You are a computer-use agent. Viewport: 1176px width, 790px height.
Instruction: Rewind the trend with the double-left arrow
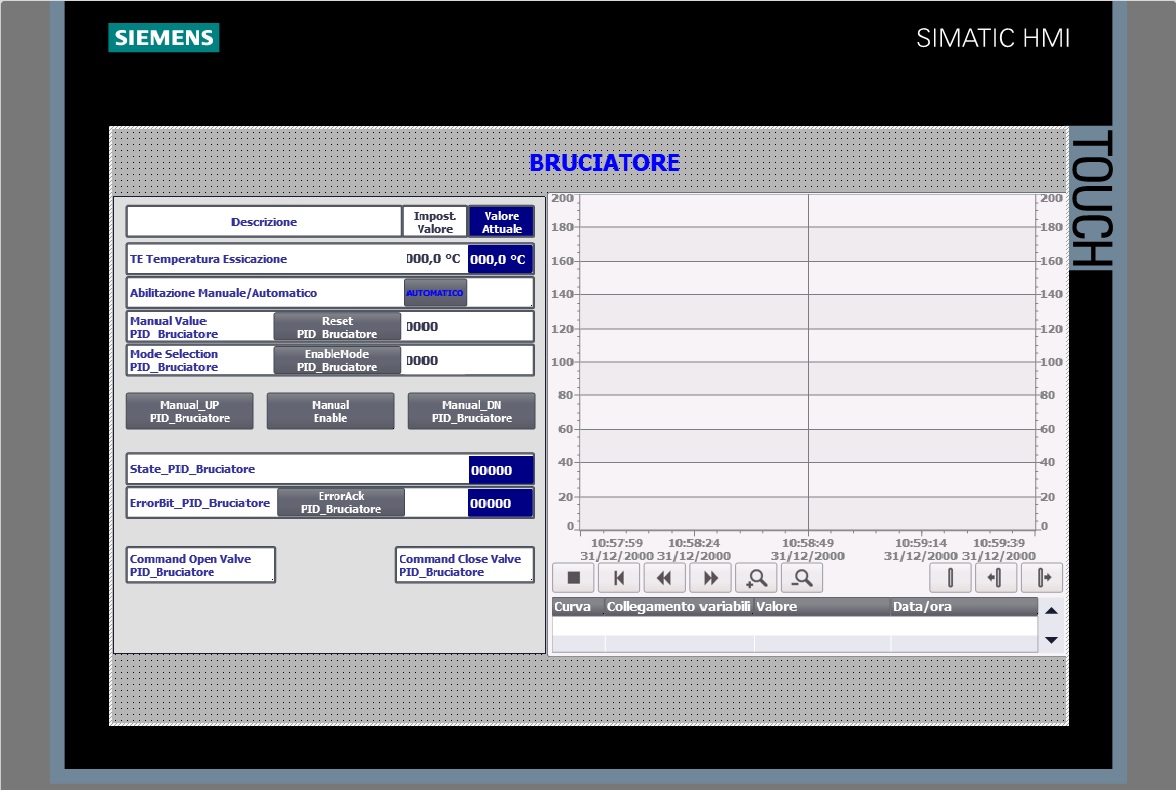click(x=664, y=578)
